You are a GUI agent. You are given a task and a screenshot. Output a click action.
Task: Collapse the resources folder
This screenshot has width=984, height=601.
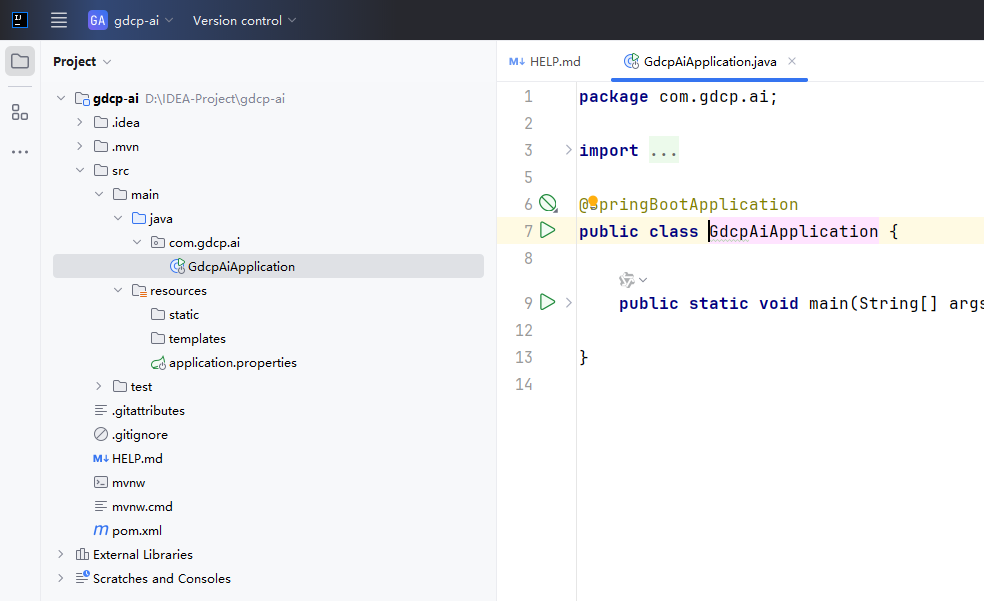[x=118, y=290]
